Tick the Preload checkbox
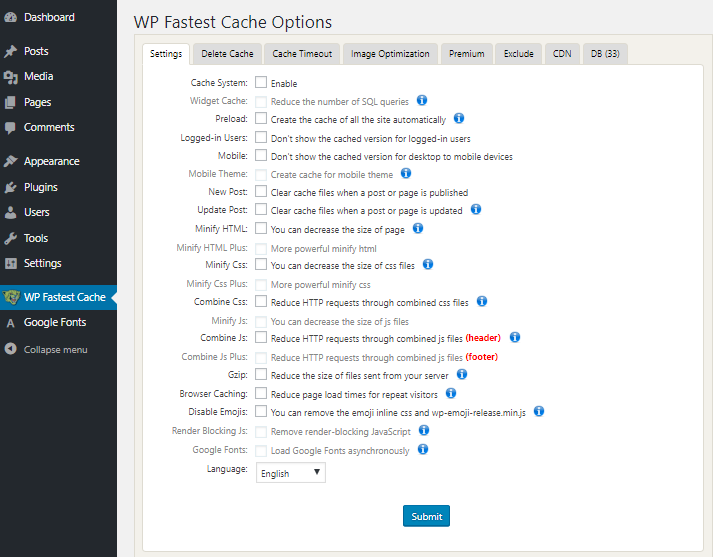Image resolution: width=713 pixels, height=557 pixels. point(261,118)
